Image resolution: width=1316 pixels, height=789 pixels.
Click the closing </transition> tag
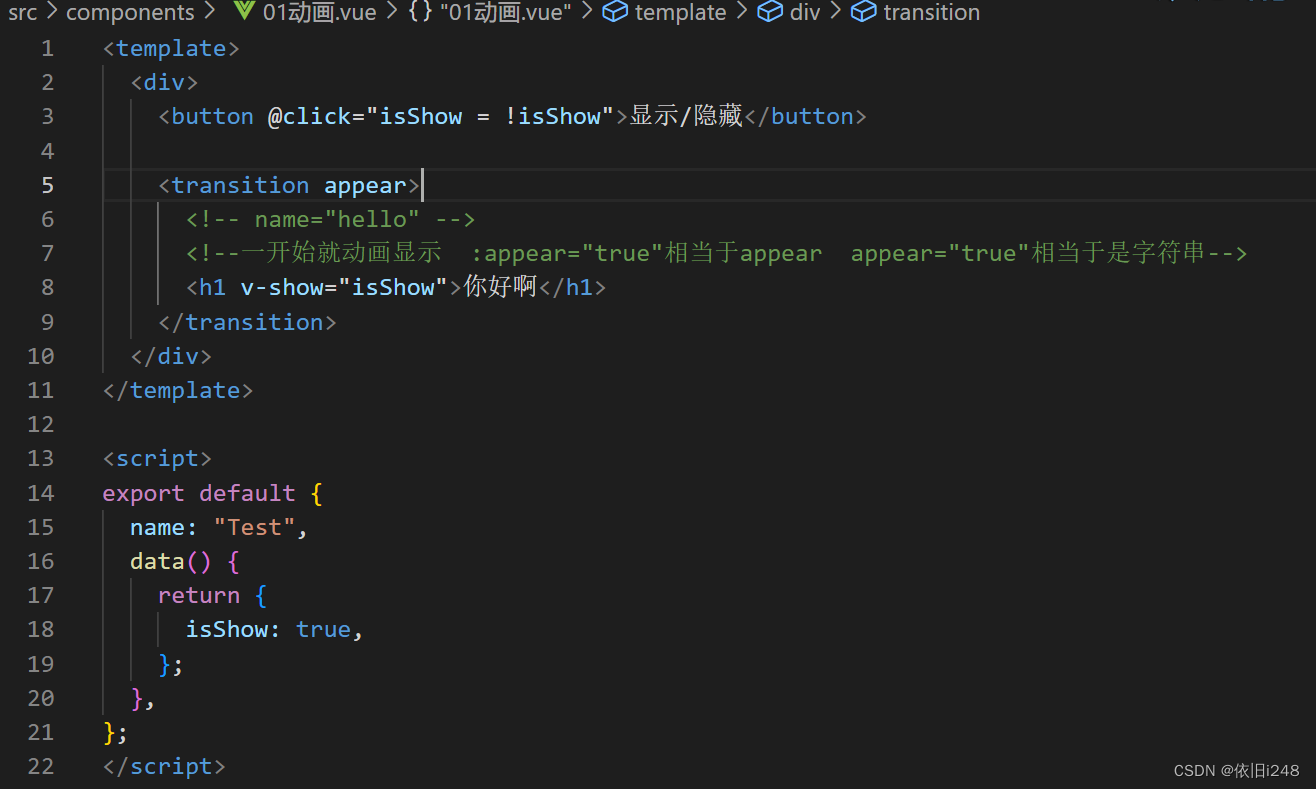(247, 322)
